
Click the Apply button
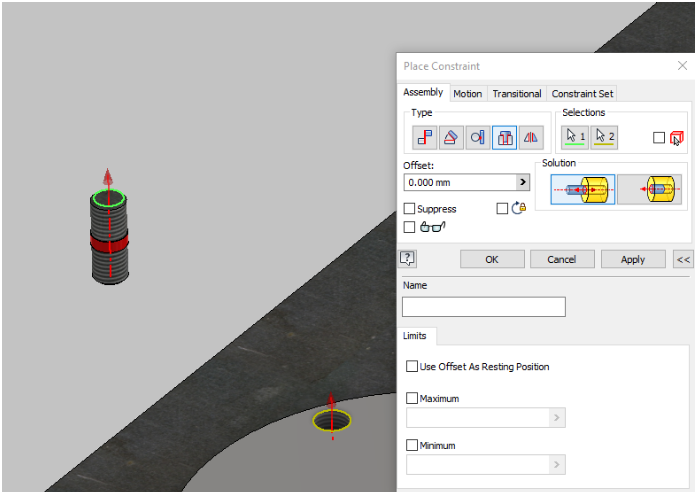click(632, 259)
